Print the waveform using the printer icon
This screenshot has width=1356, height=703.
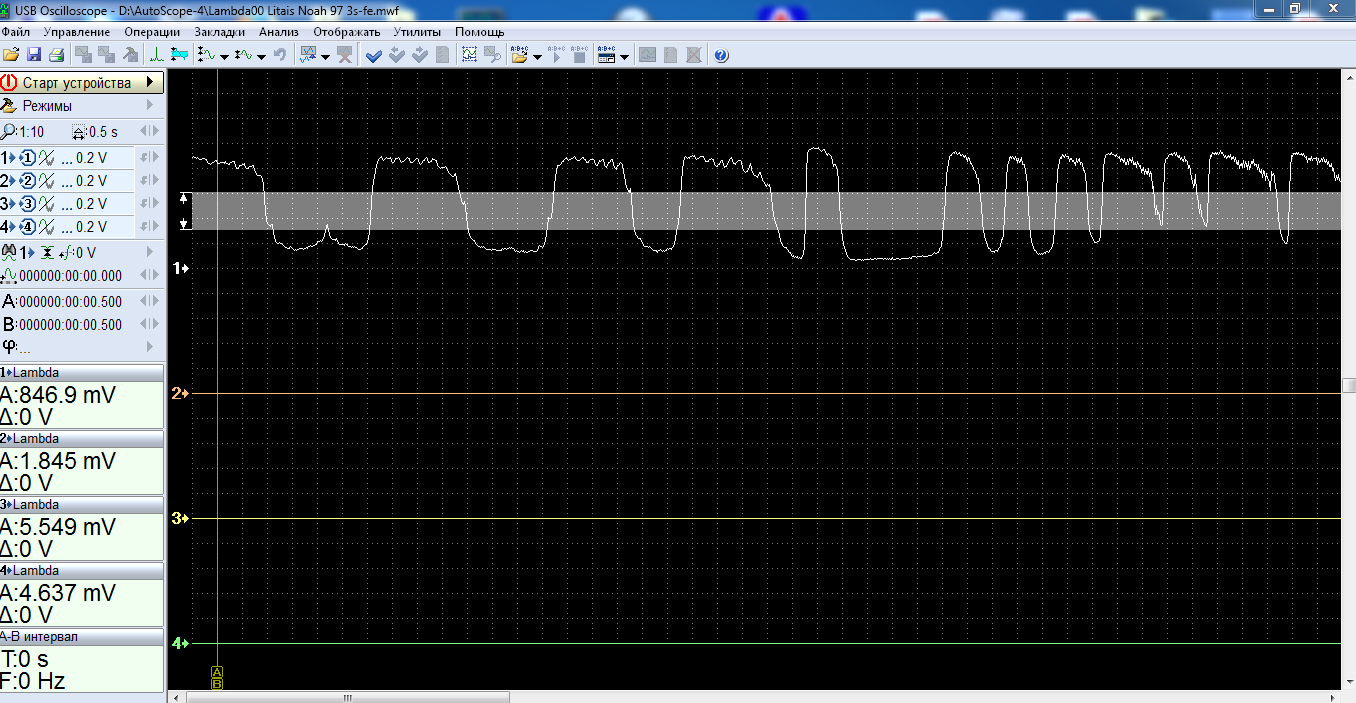[57, 55]
